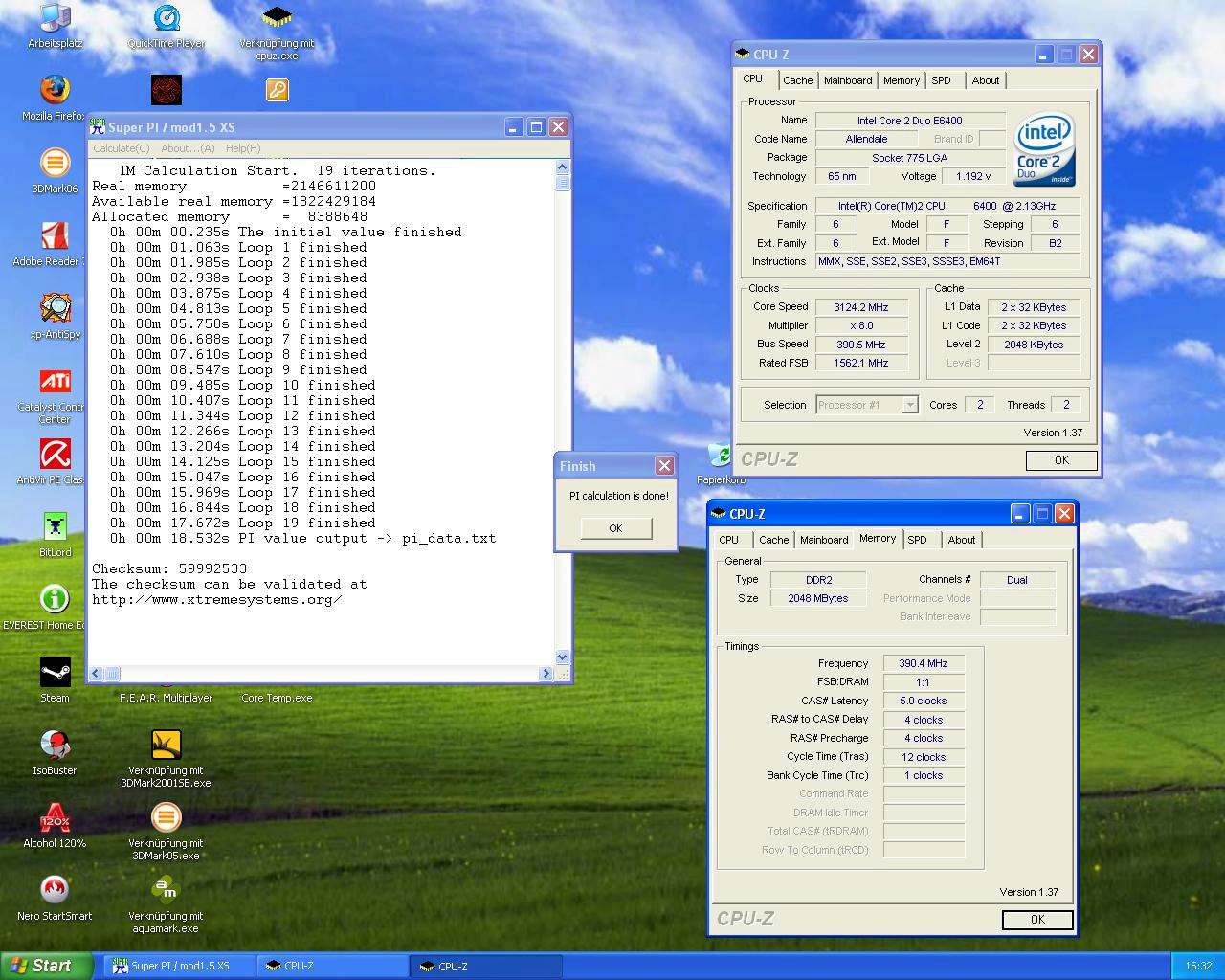The image size is (1225, 980).
Task: Click the memory Frequency value 390.4 MHz
Action: click(x=924, y=663)
